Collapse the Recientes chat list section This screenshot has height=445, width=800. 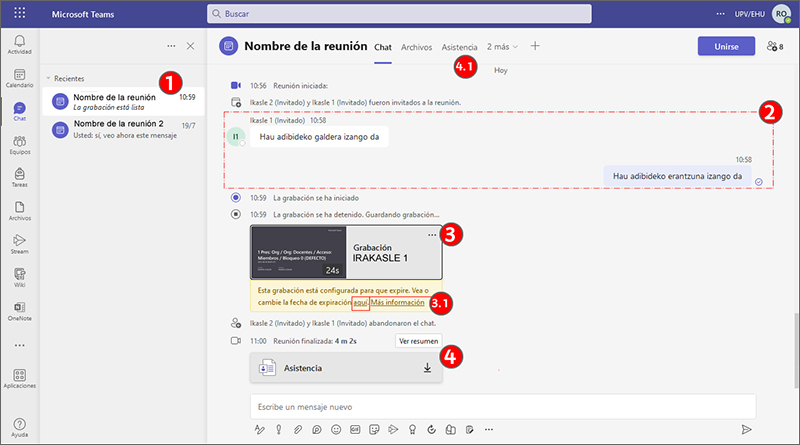tap(47, 78)
